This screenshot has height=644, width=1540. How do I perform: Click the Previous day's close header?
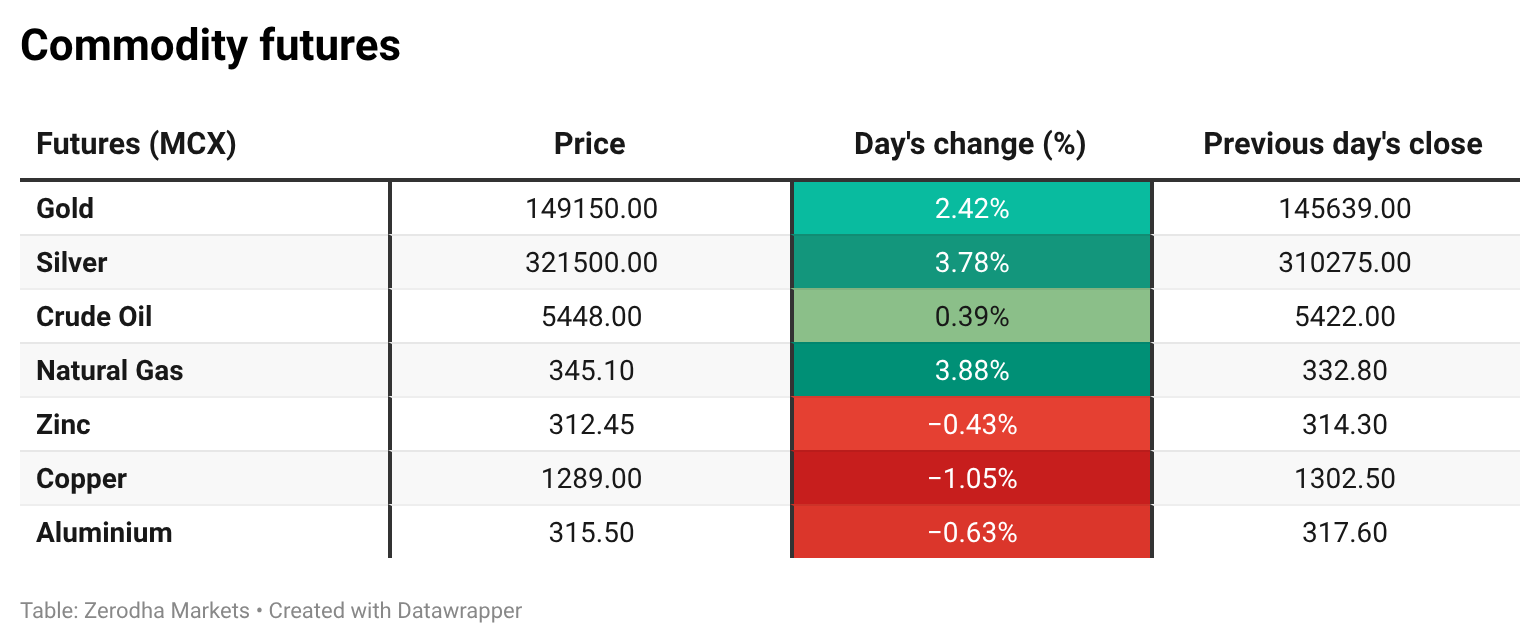(1342, 144)
